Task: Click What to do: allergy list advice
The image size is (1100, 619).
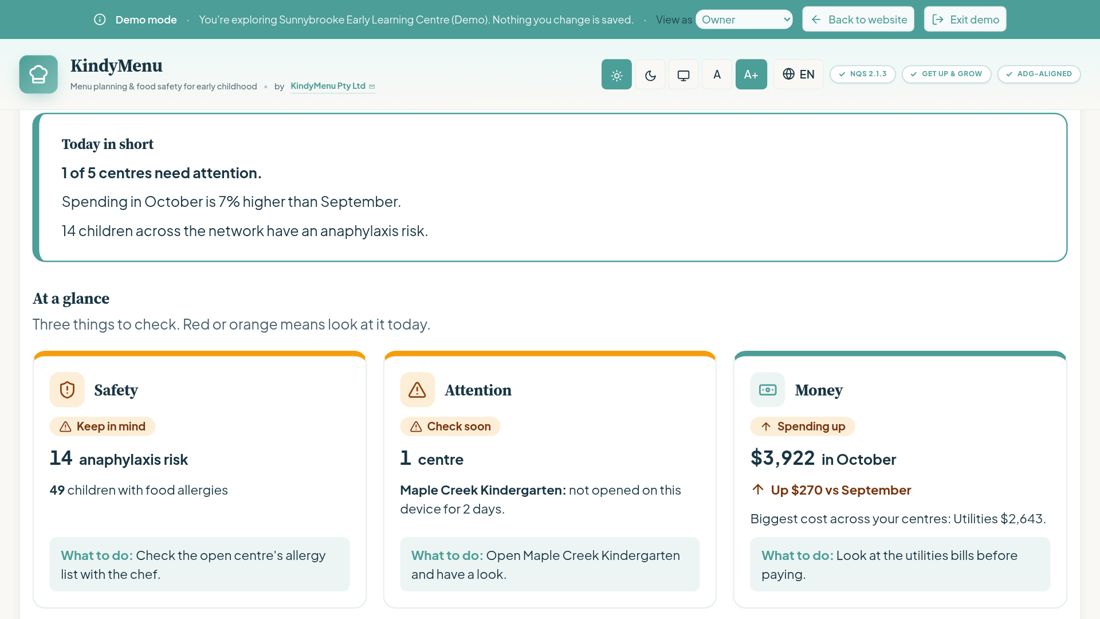Action: (x=199, y=564)
